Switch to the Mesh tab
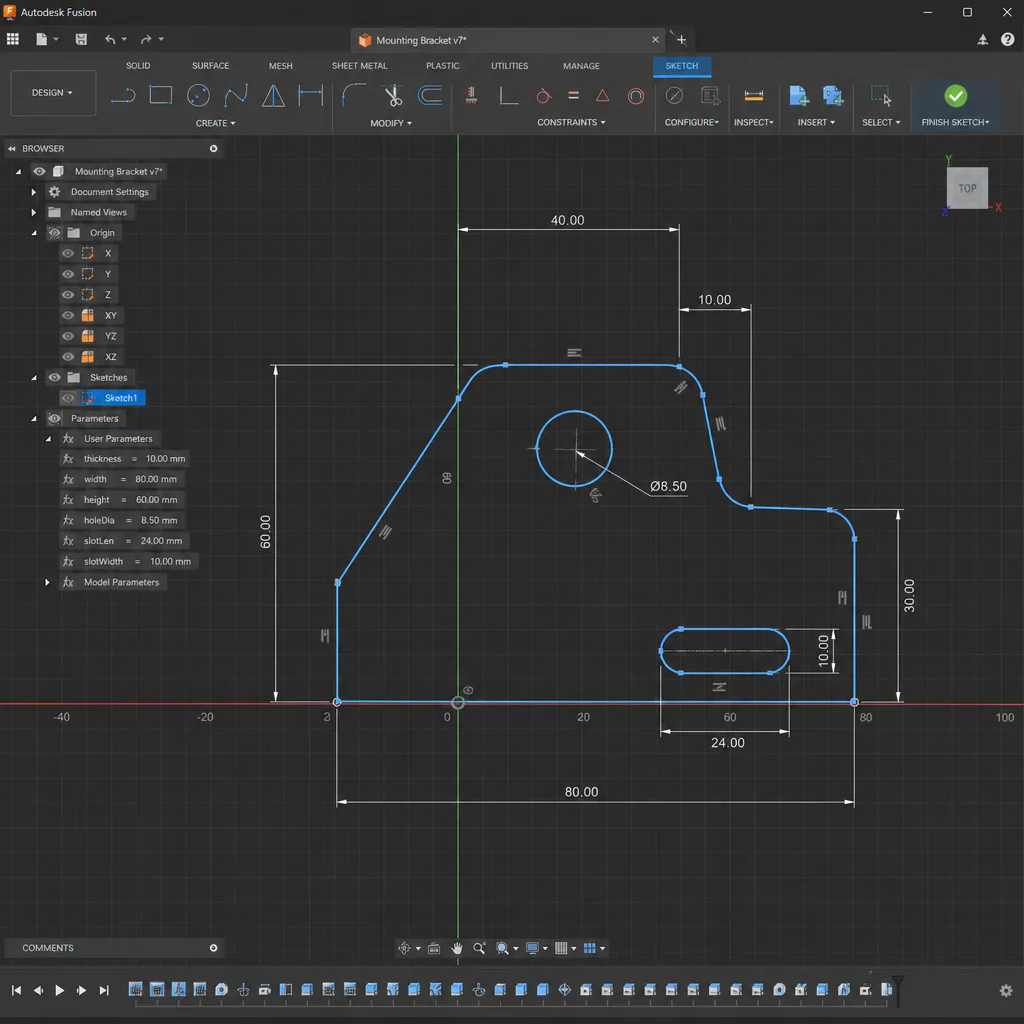 click(x=280, y=66)
